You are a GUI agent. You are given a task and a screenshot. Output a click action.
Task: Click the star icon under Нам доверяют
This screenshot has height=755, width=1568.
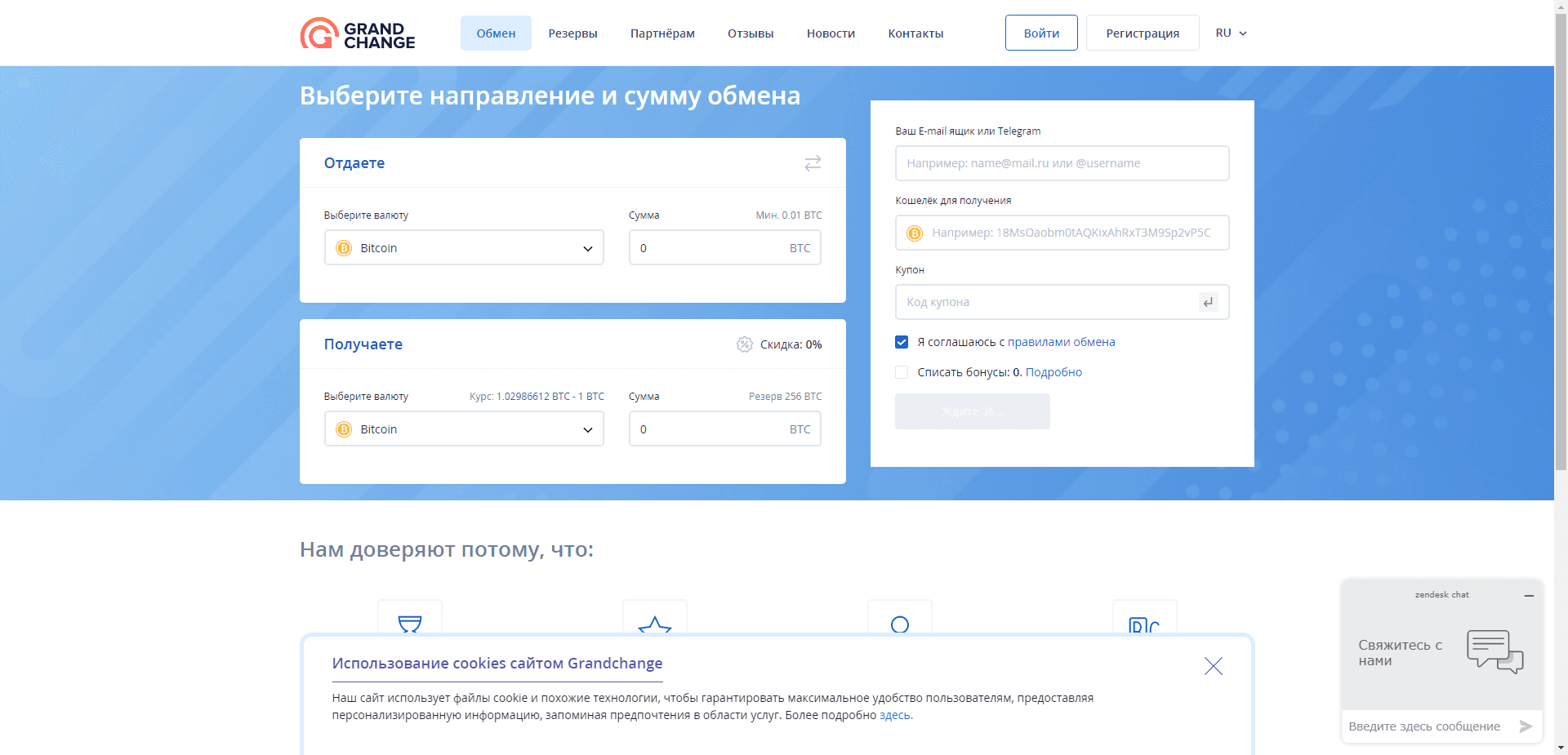click(655, 626)
